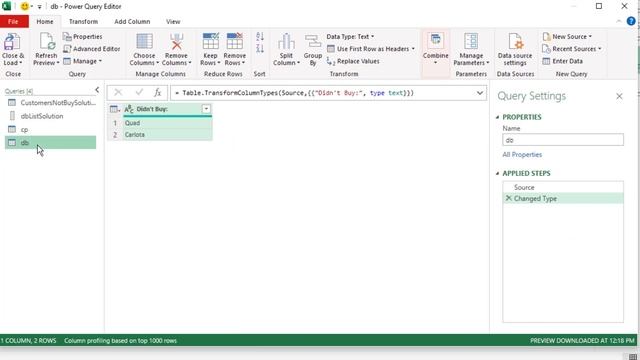Screen dimensions: 640x360
Task: Collapse the ribbon with the chevron
Action: (619, 21)
